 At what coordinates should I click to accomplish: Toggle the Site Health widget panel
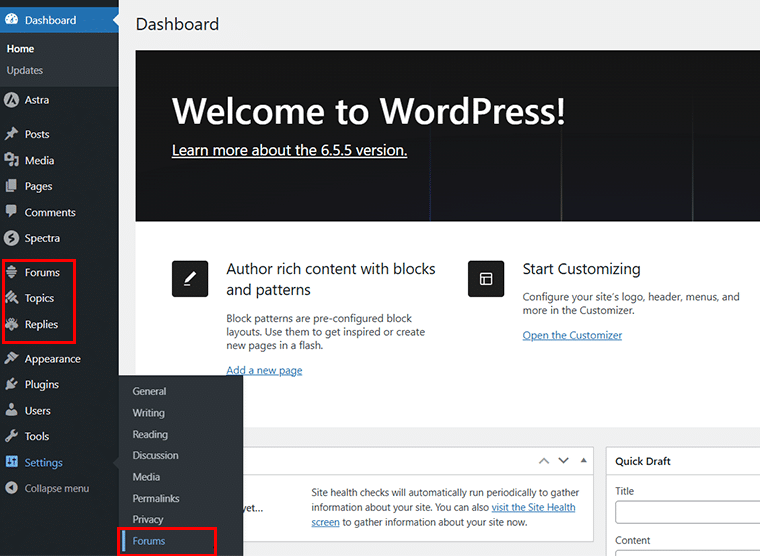pyautogui.click(x=584, y=461)
